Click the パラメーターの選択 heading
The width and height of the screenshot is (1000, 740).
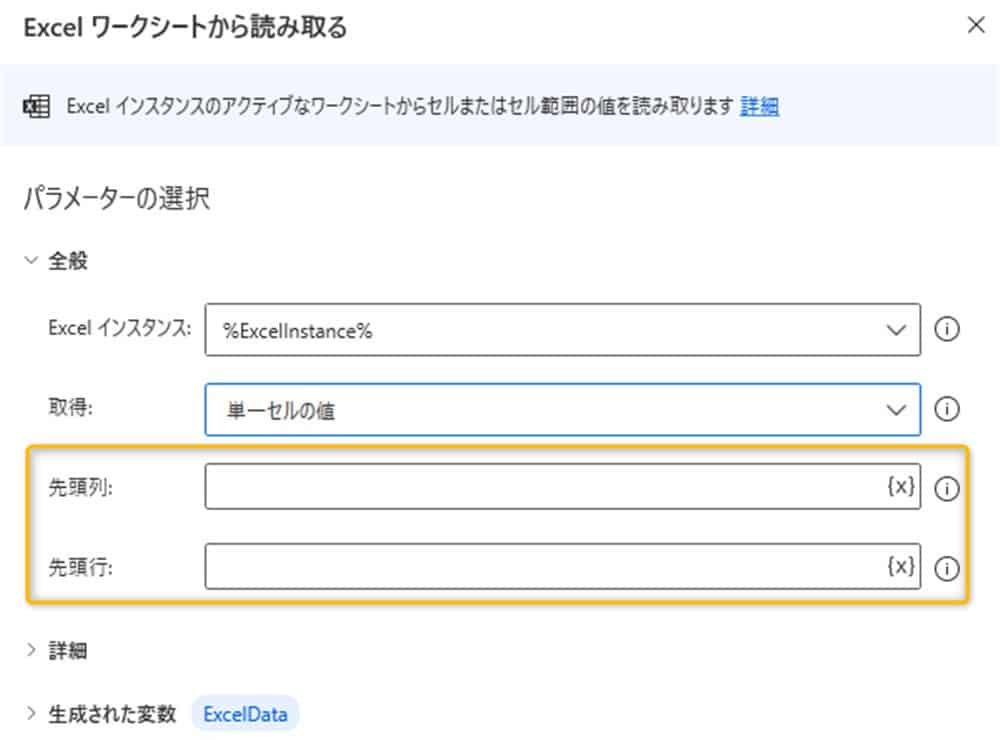point(116,199)
